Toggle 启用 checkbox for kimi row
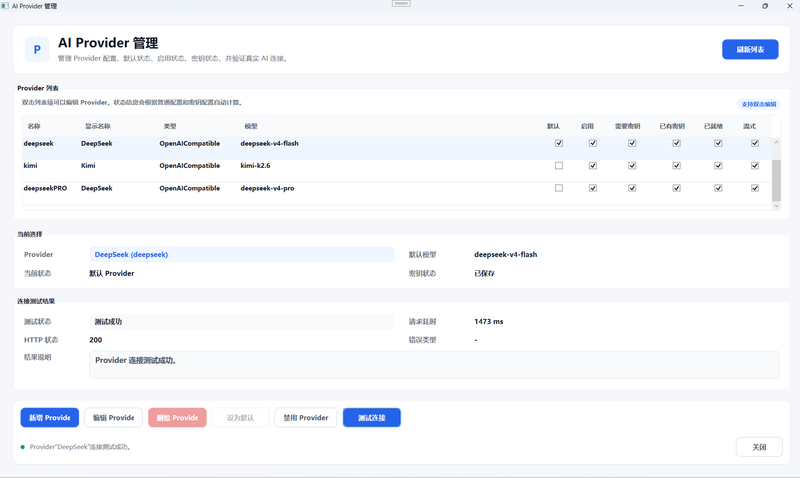 tap(592, 166)
